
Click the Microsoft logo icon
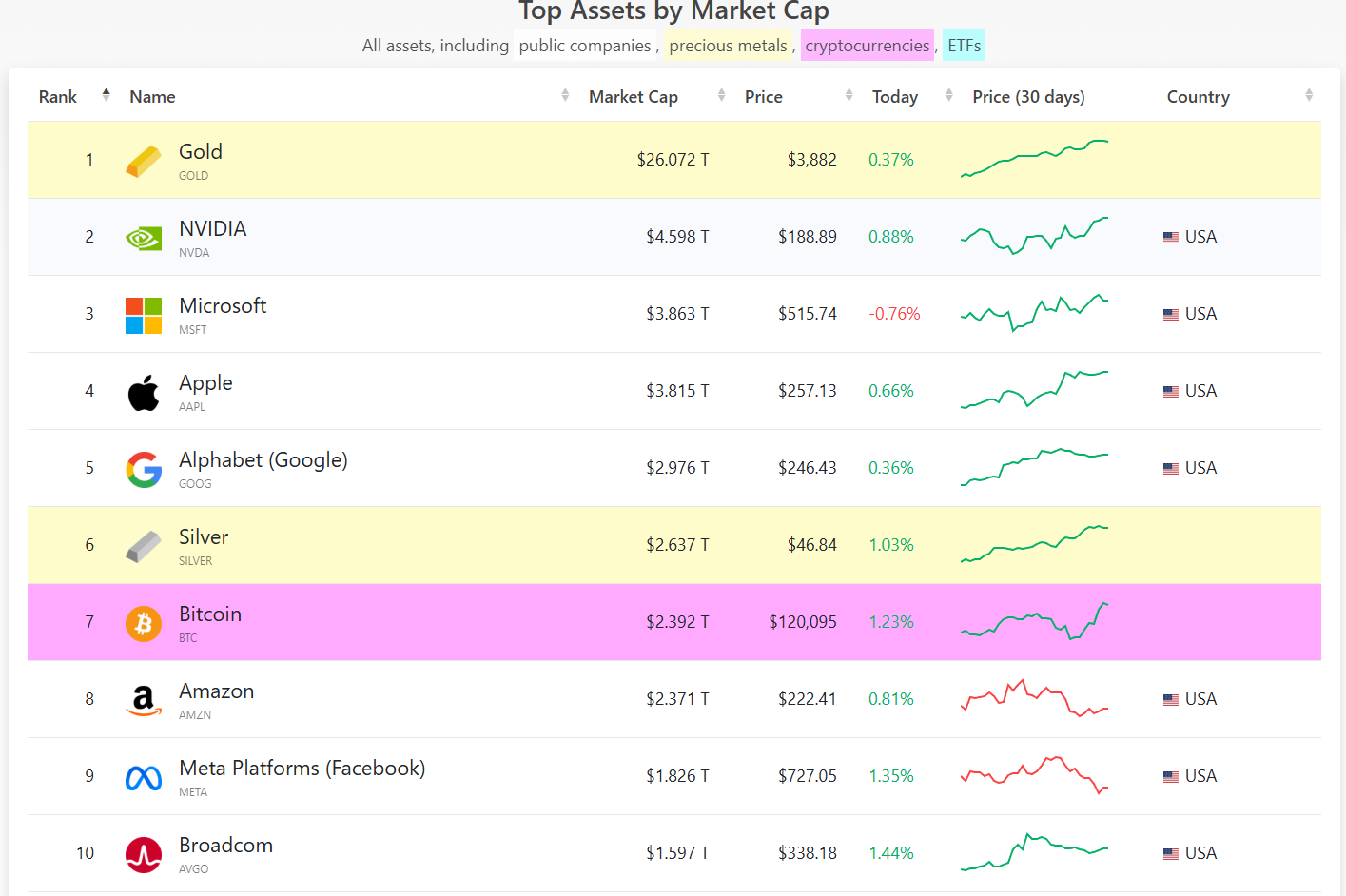coord(144,315)
